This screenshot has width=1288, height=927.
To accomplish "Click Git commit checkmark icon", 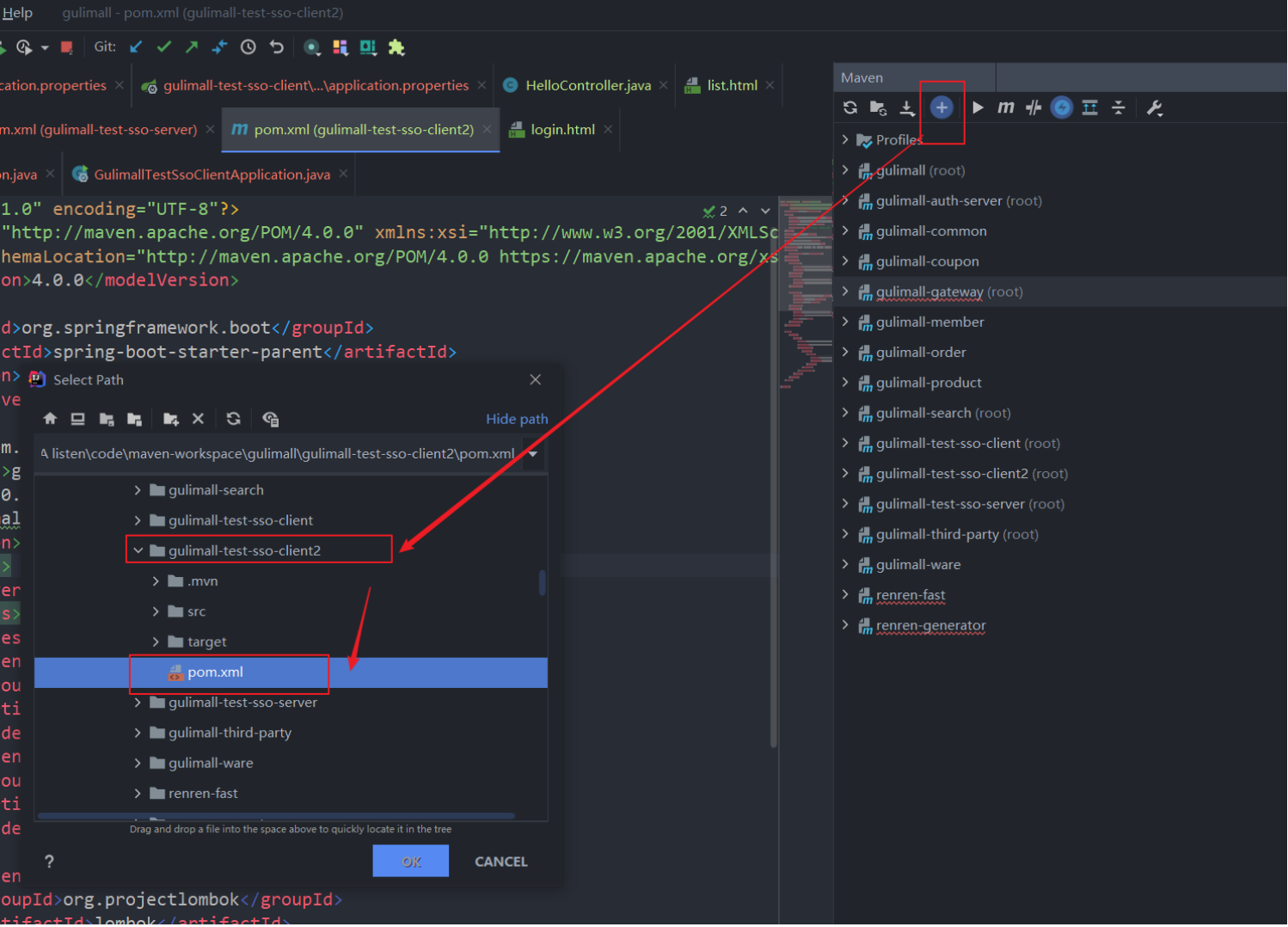I will (x=164, y=47).
